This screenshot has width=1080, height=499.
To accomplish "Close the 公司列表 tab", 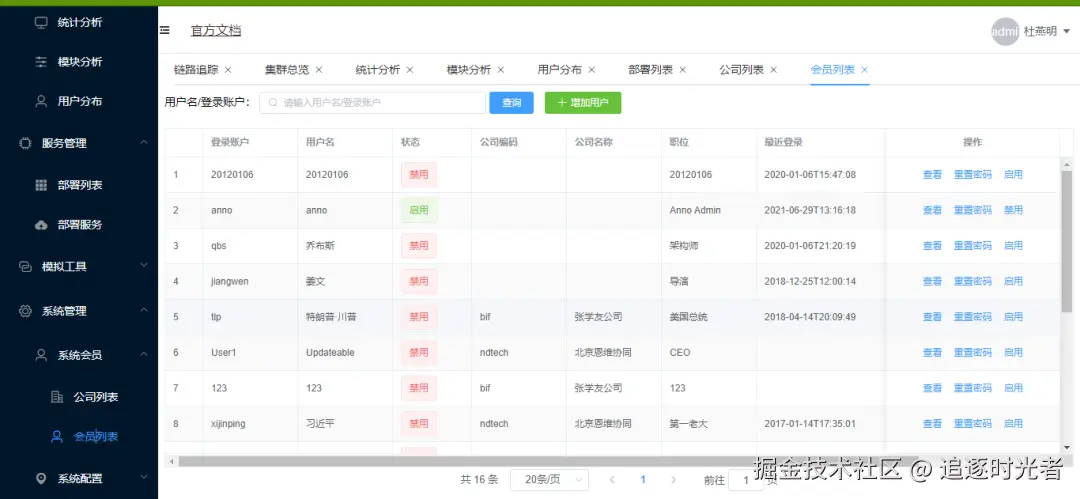I will tap(773, 70).
